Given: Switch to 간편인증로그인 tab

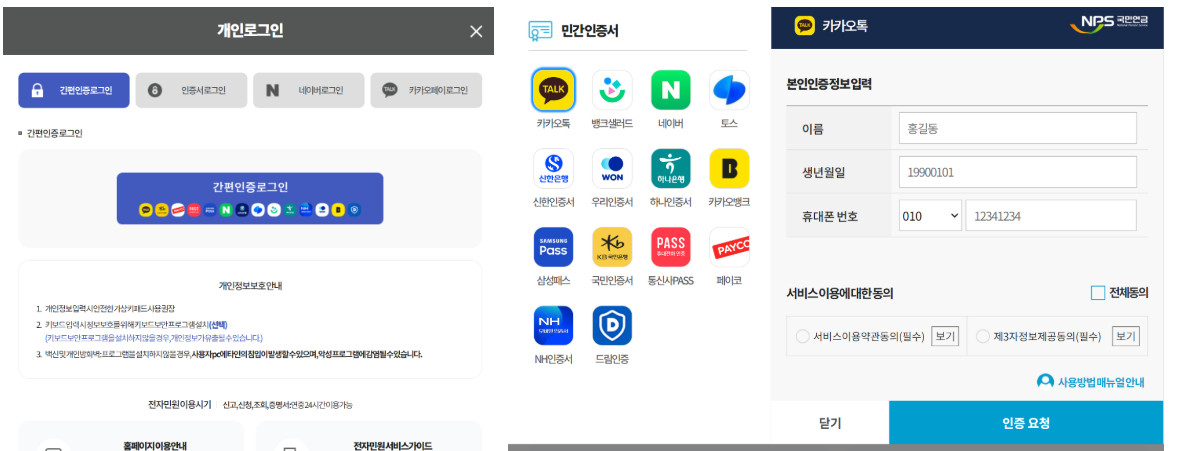Looking at the screenshot, I should (74, 90).
